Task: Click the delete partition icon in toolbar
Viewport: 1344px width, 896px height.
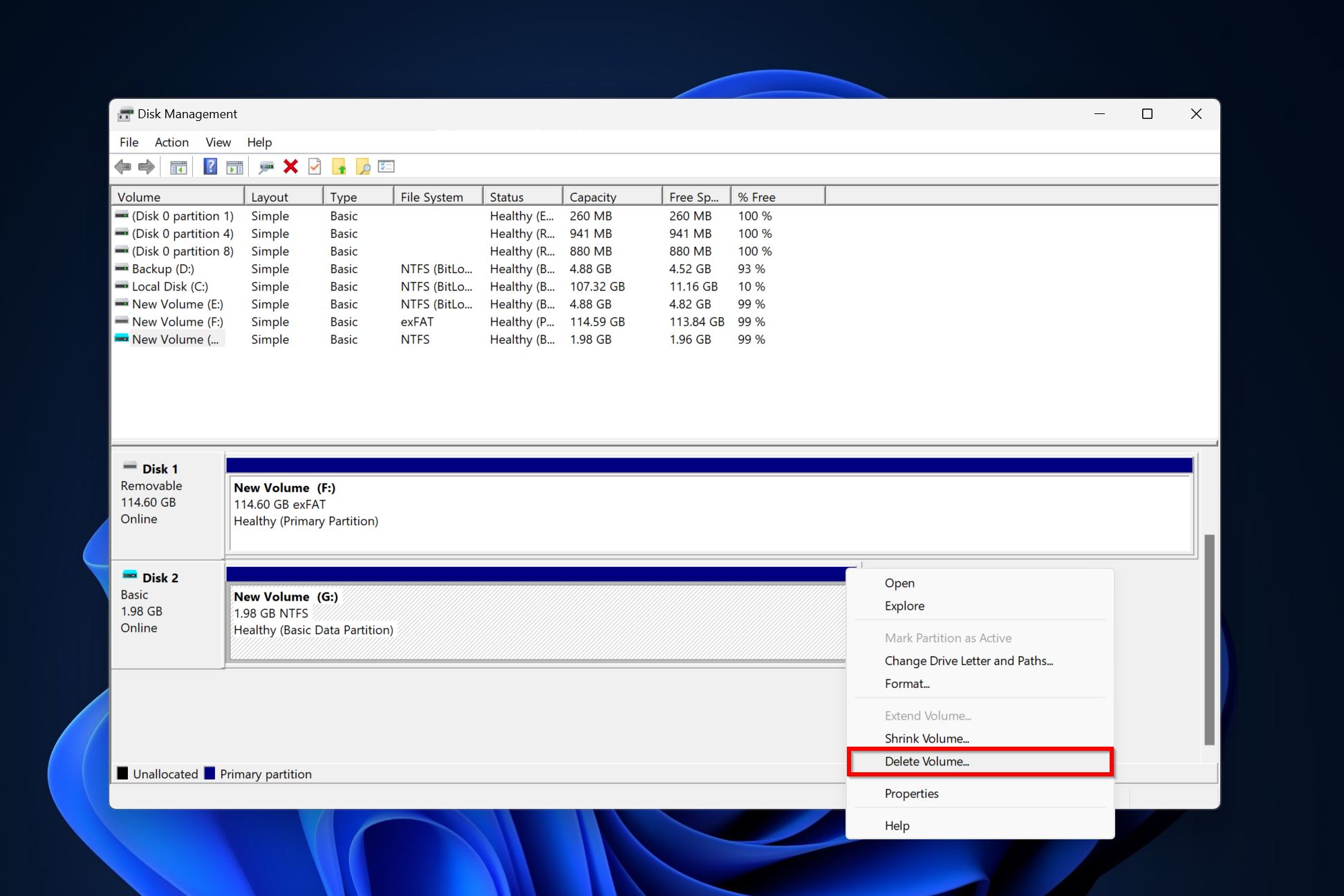Action: coord(290,167)
